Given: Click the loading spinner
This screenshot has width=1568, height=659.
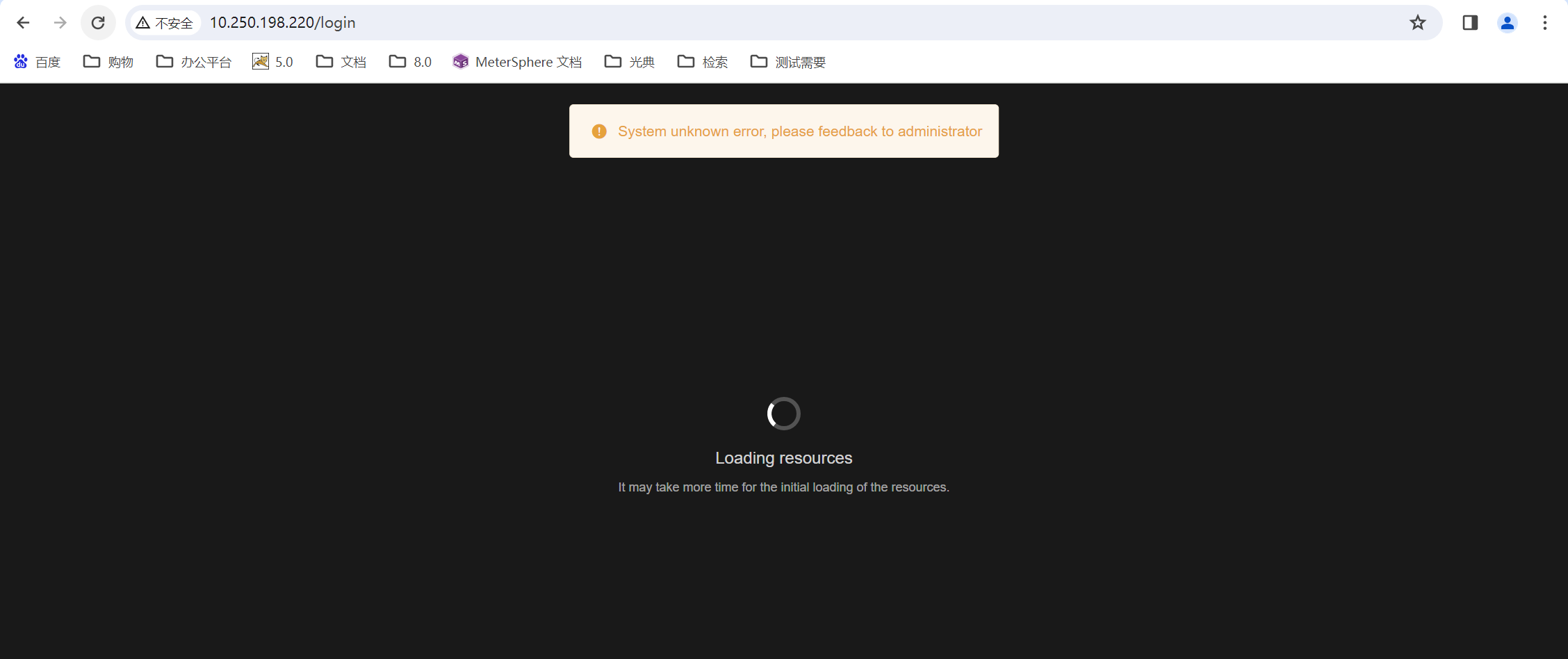Looking at the screenshot, I should click(784, 414).
